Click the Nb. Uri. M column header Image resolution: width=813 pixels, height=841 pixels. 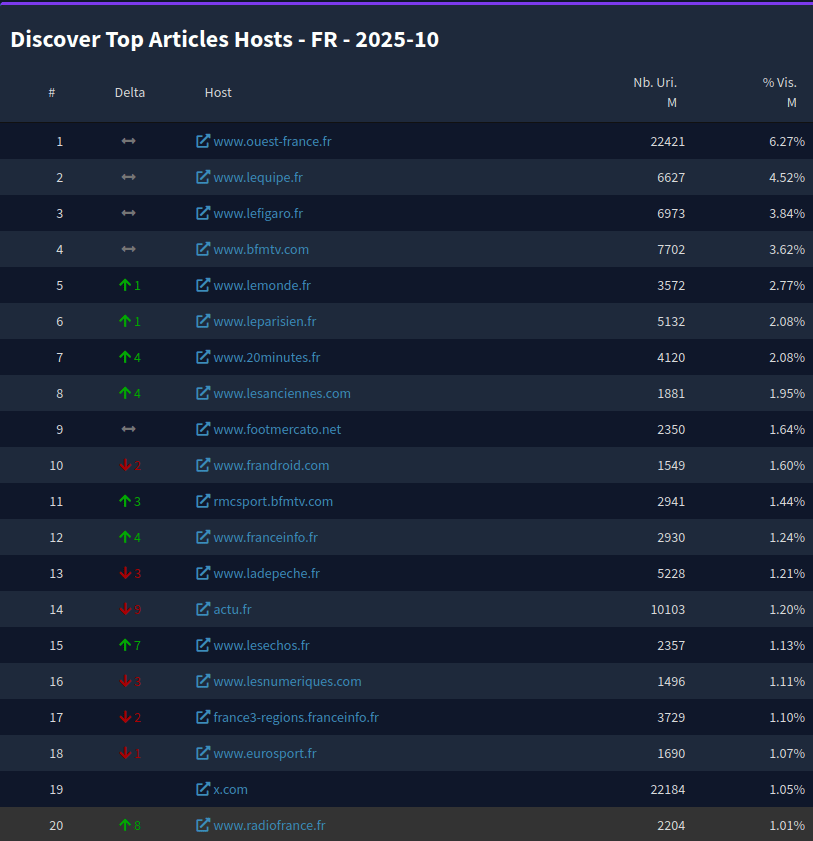coord(655,92)
